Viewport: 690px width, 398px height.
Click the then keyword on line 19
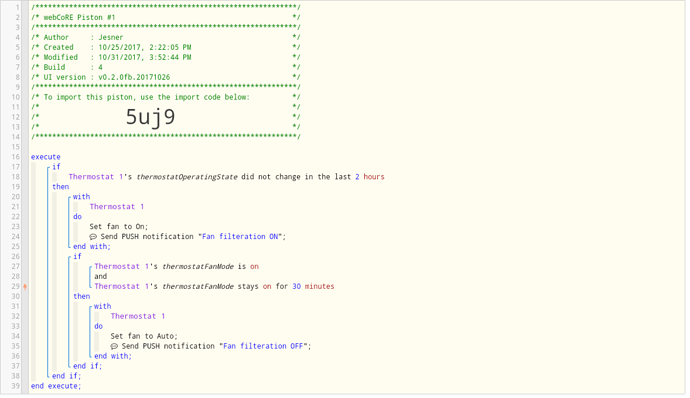(61, 187)
